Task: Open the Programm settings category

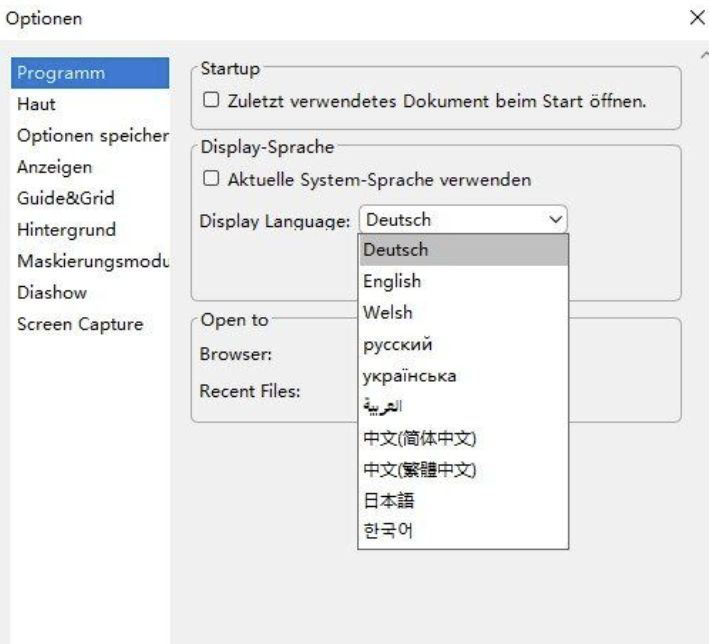Action: click(90, 73)
